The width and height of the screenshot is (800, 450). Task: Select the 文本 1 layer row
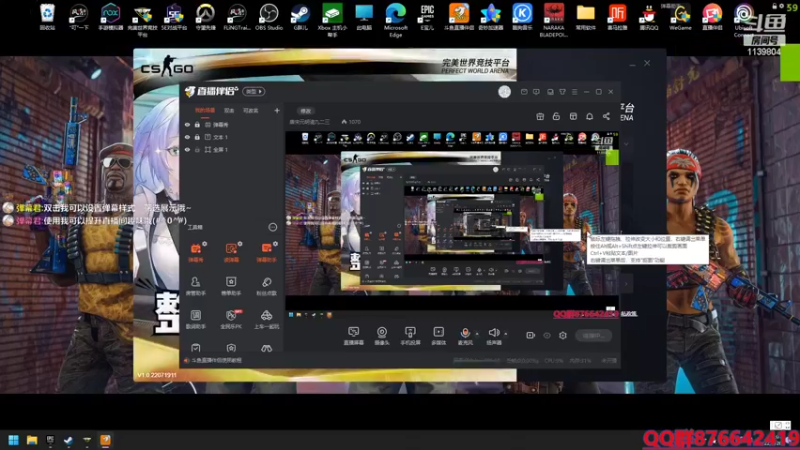pyautogui.click(x=232, y=137)
